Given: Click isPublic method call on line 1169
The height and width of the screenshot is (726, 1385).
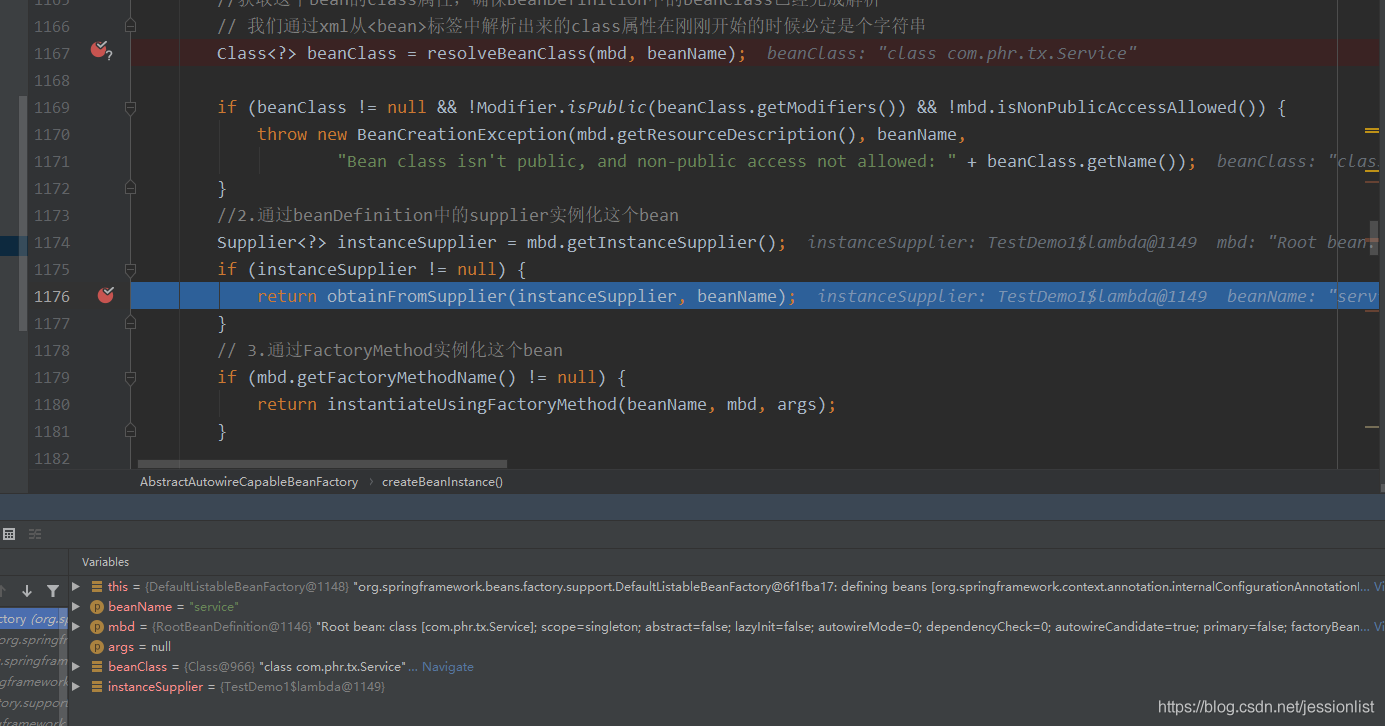Looking at the screenshot, I should 606,107.
